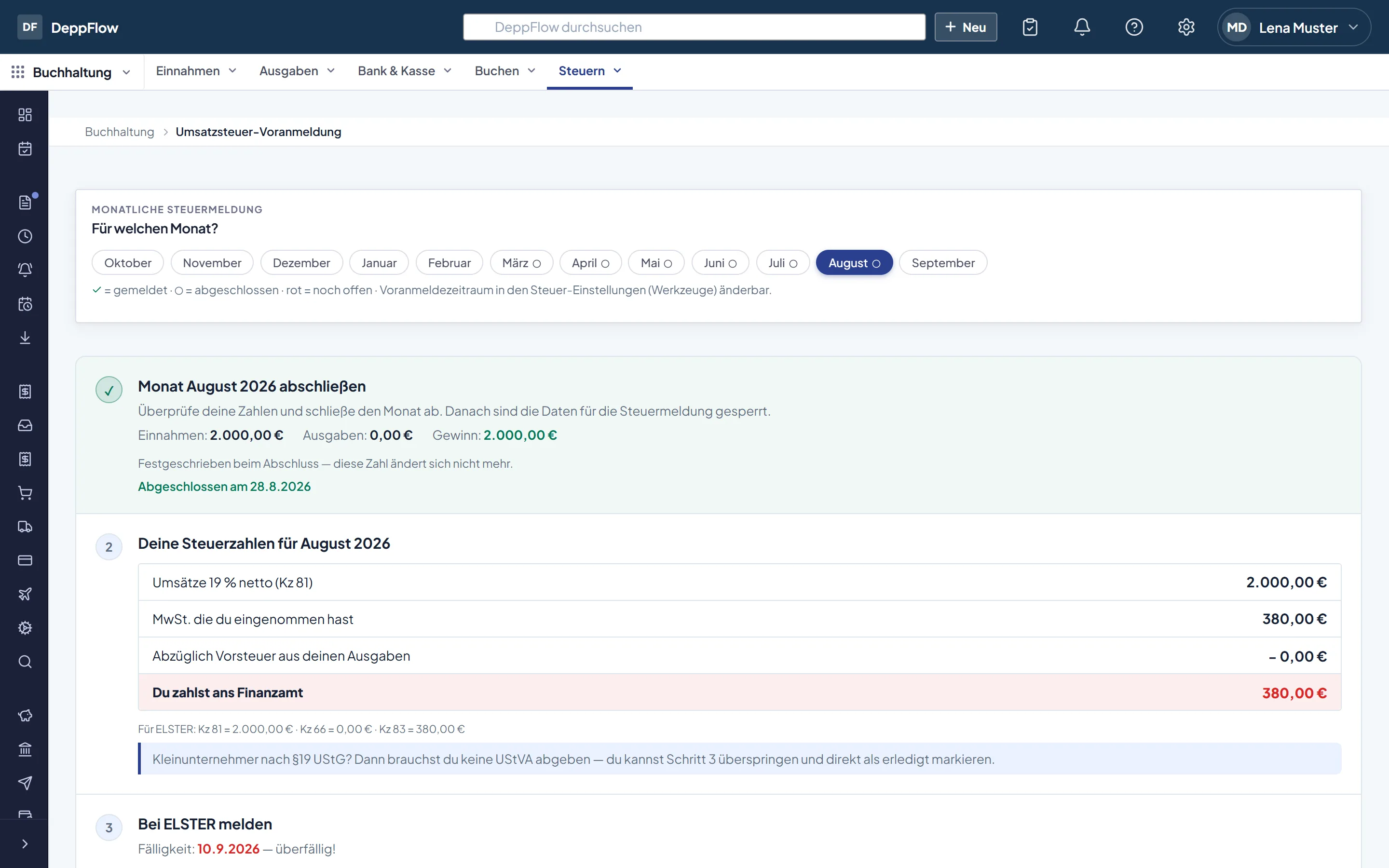Viewport: 1389px width, 868px height.
Task: Open the ringing alarm bell sidebar icon
Action: click(x=25, y=270)
